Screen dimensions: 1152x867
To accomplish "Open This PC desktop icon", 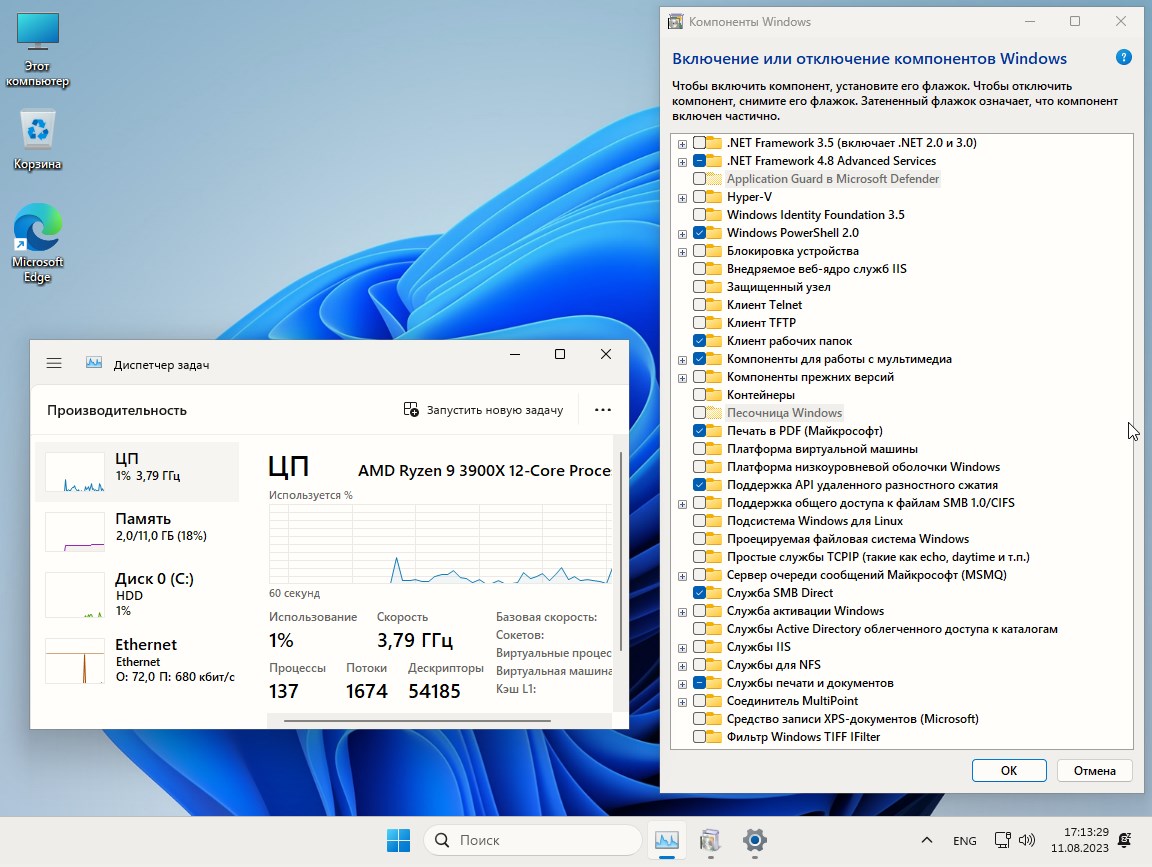I will coord(37,50).
